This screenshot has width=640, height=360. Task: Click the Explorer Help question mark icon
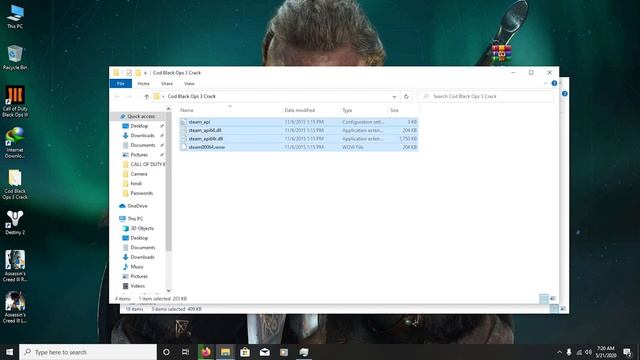pyautogui.click(x=554, y=83)
